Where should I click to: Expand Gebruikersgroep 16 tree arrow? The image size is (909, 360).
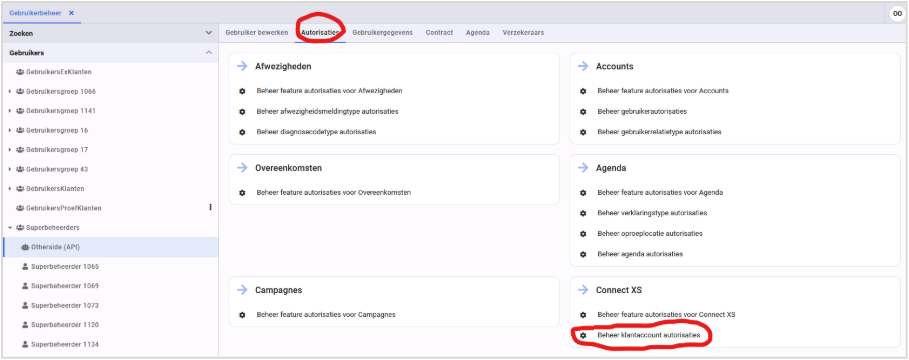10,130
